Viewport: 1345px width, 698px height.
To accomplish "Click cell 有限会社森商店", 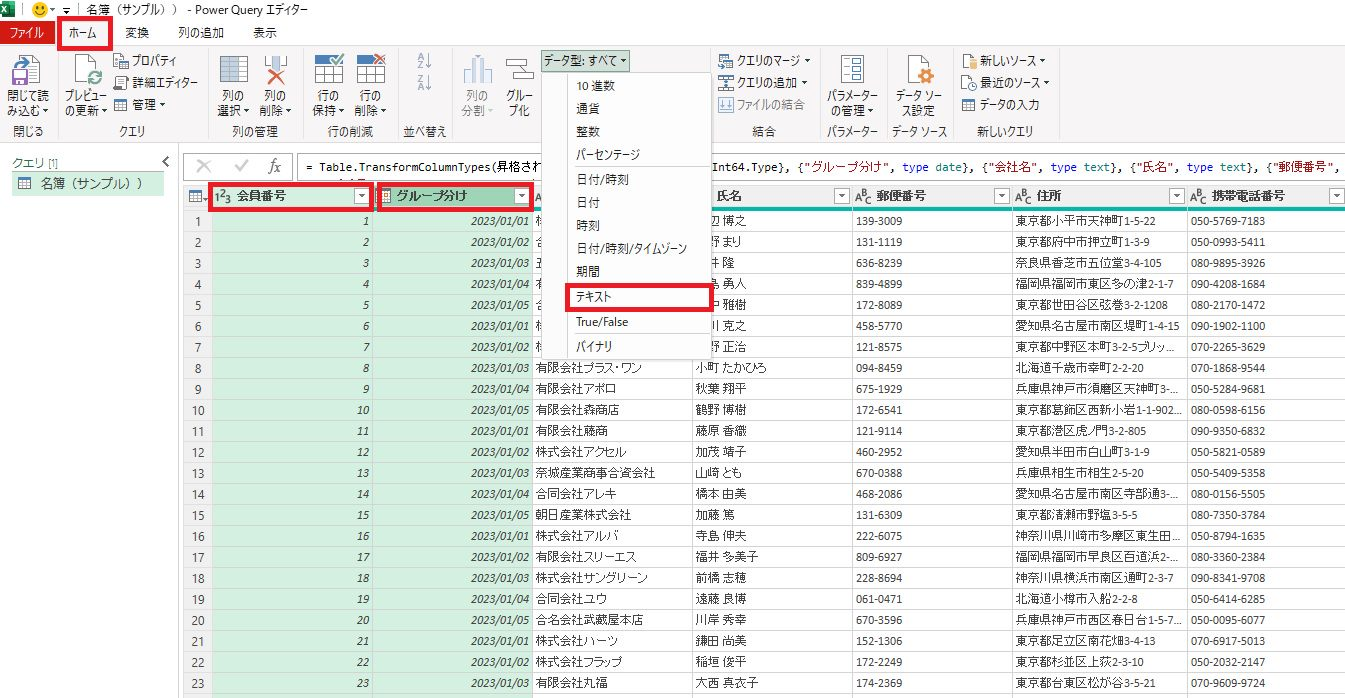I will coord(613,410).
